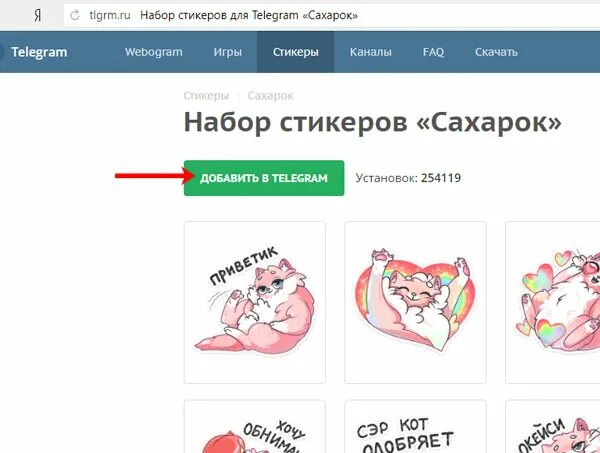Screen dimensions: 600x453
Task: Open the cat in rainbow heart sticker
Action: click(415, 302)
